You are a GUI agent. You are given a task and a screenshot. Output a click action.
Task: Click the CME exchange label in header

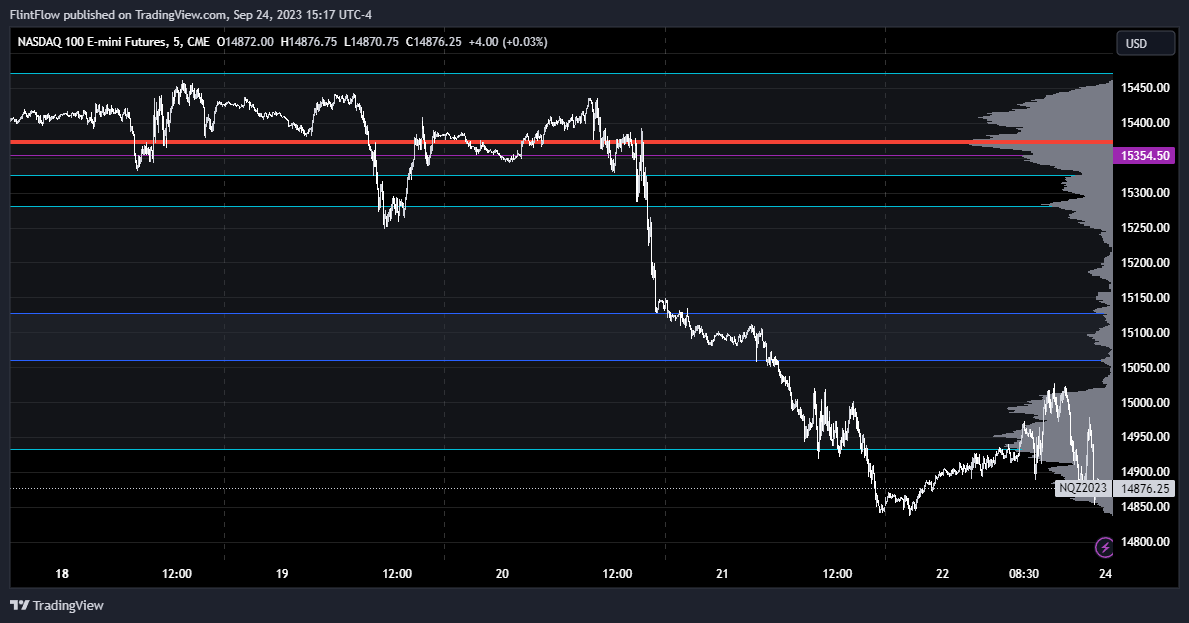[x=199, y=42]
